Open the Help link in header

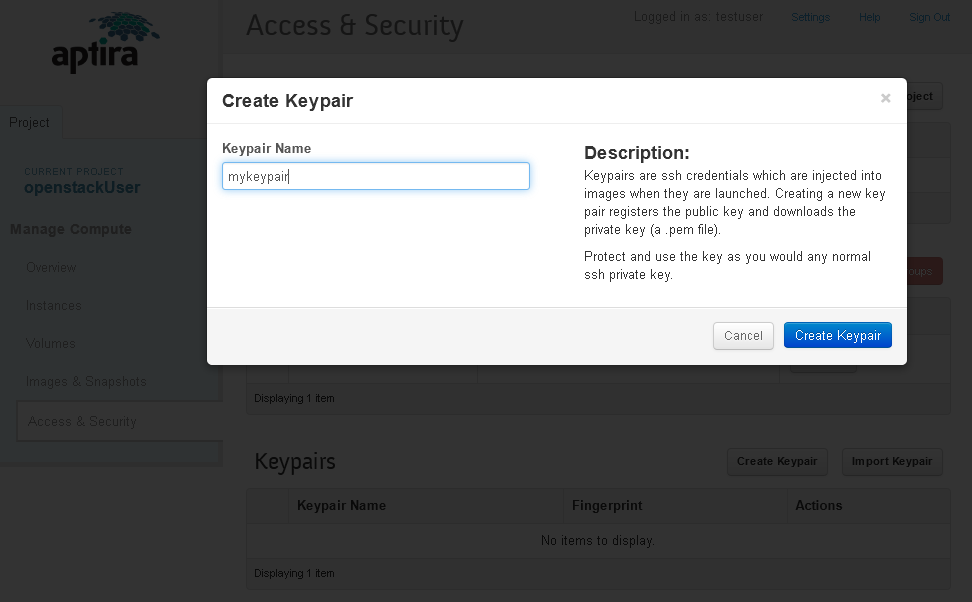point(869,17)
